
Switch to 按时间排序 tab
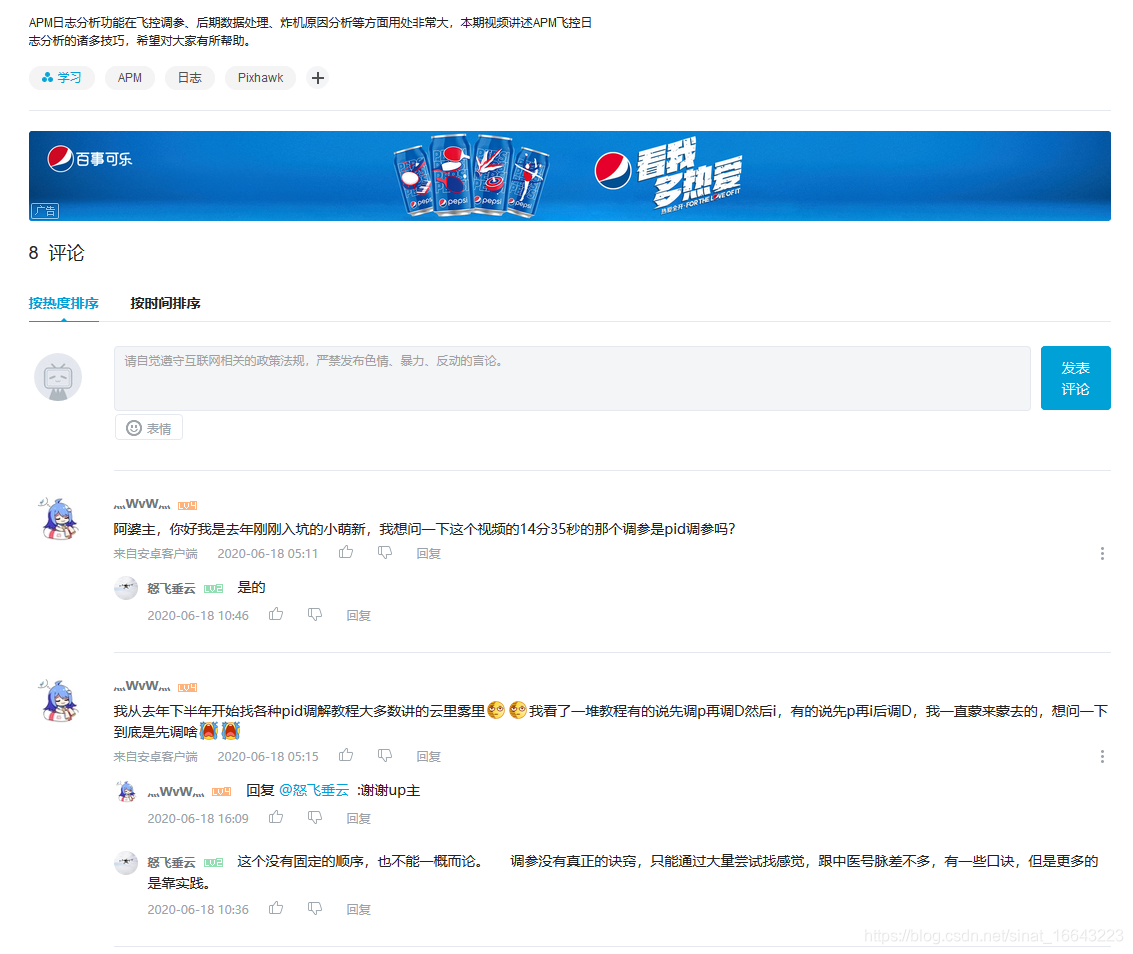165,303
